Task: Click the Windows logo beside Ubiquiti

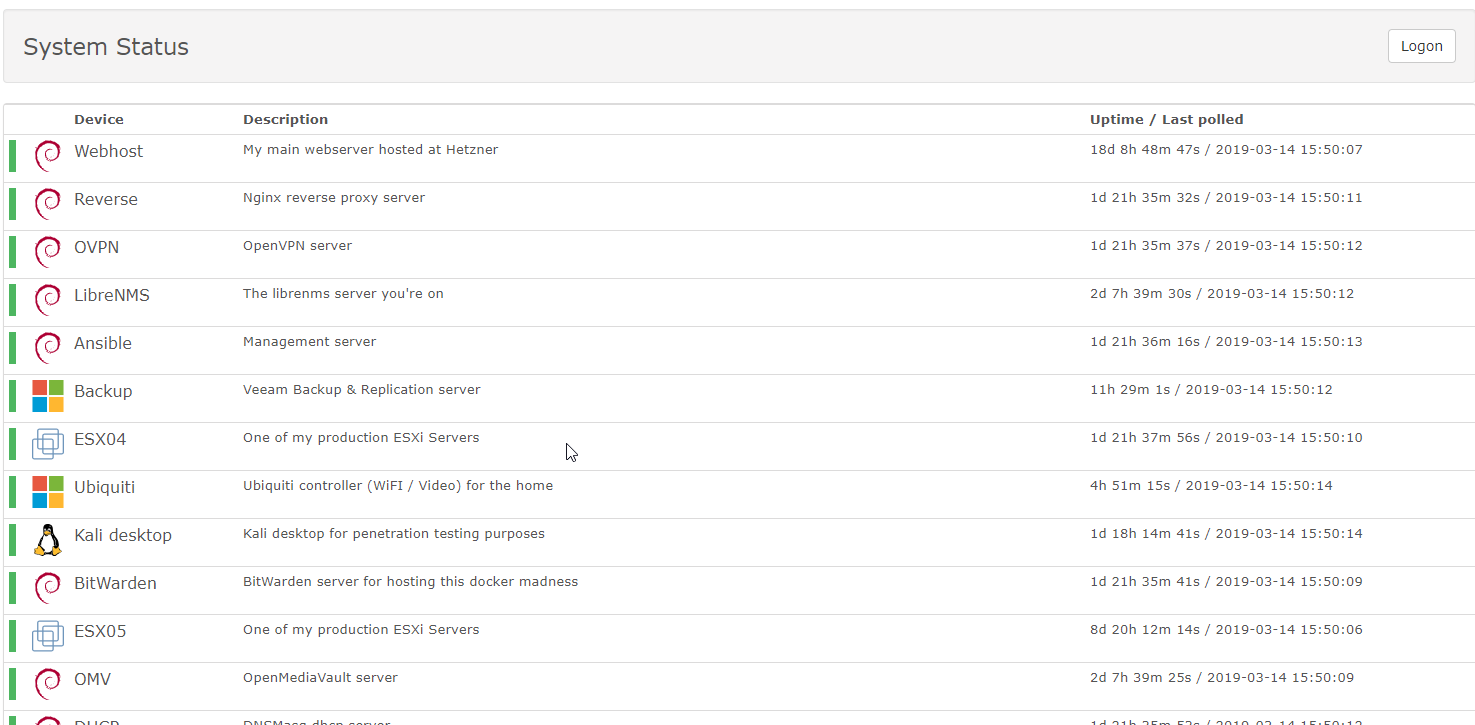Action: (x=47, y=492)
